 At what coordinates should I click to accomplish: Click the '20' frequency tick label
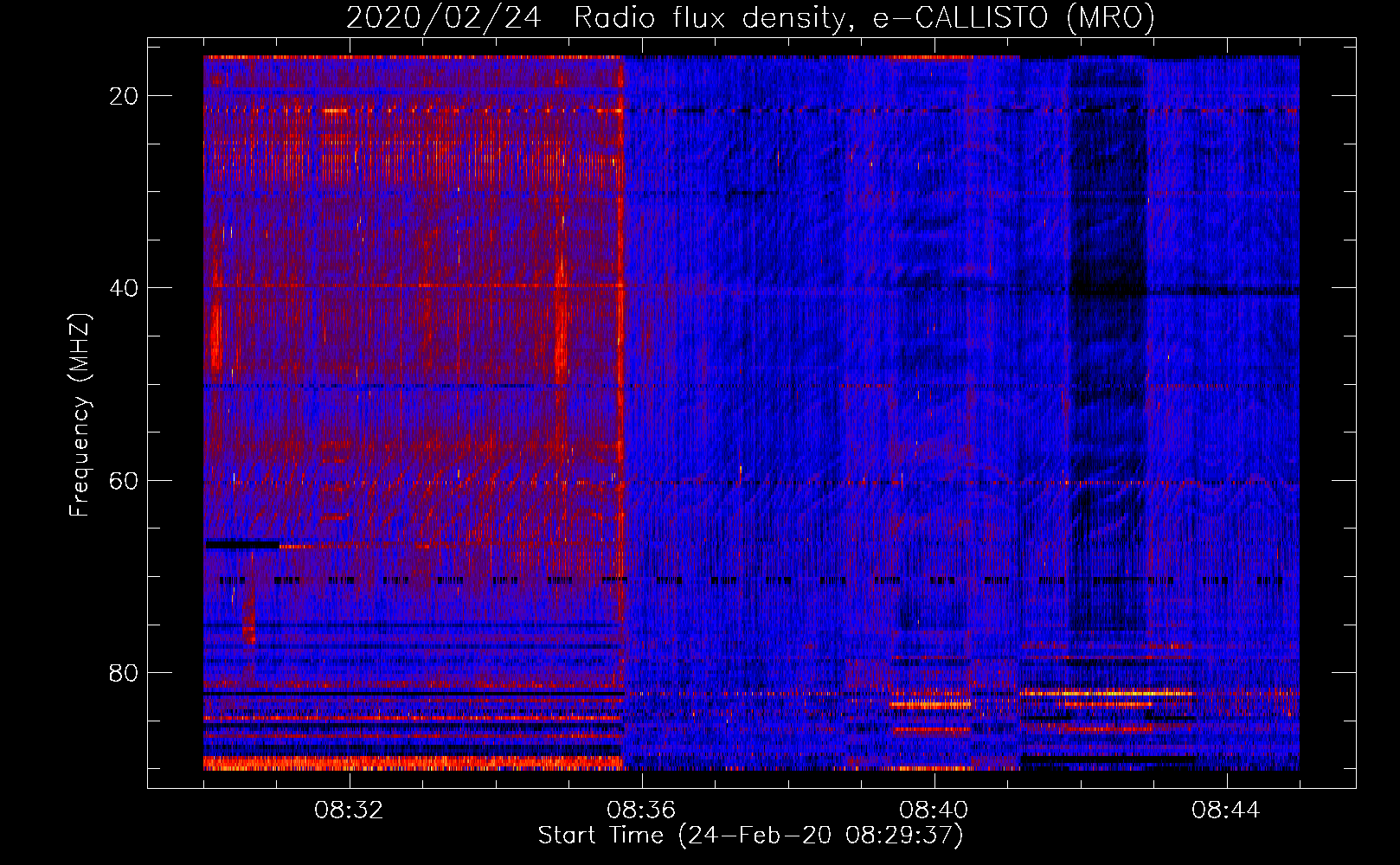pyautogui.click(x=125, y=96)
